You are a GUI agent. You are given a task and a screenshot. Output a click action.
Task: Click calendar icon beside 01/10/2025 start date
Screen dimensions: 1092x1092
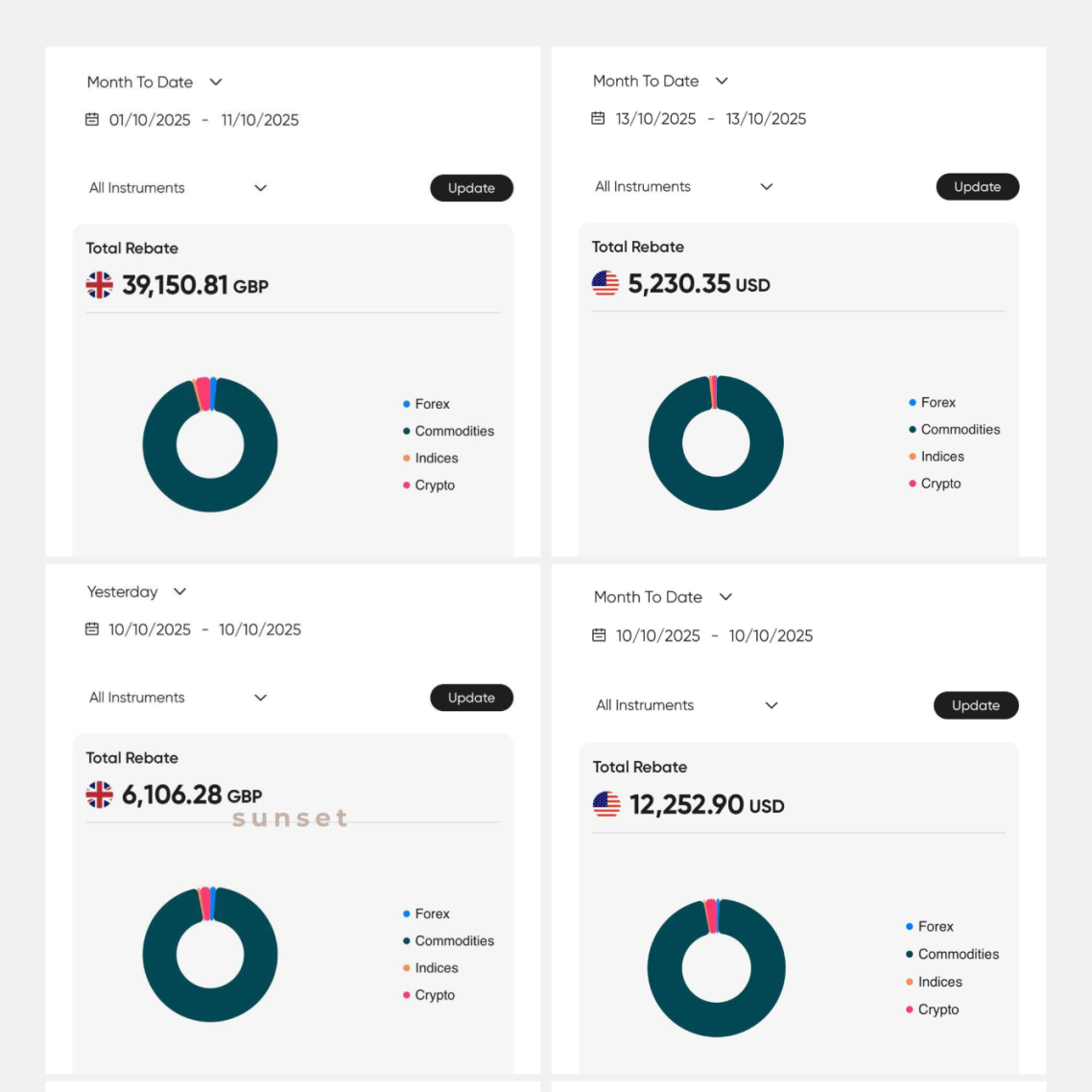[92, 120]
